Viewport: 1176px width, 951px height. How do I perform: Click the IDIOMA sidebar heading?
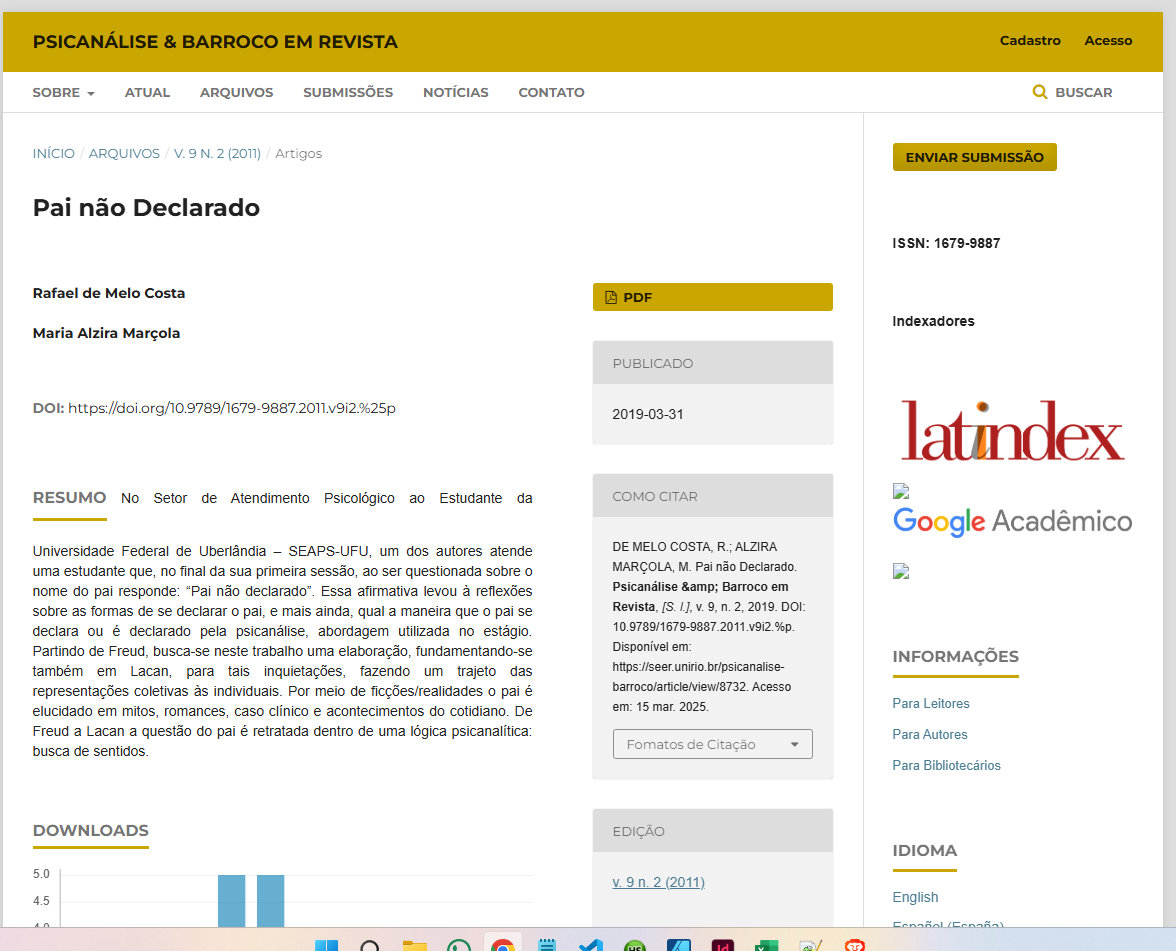pyautogui.click(x=925, y=850)
